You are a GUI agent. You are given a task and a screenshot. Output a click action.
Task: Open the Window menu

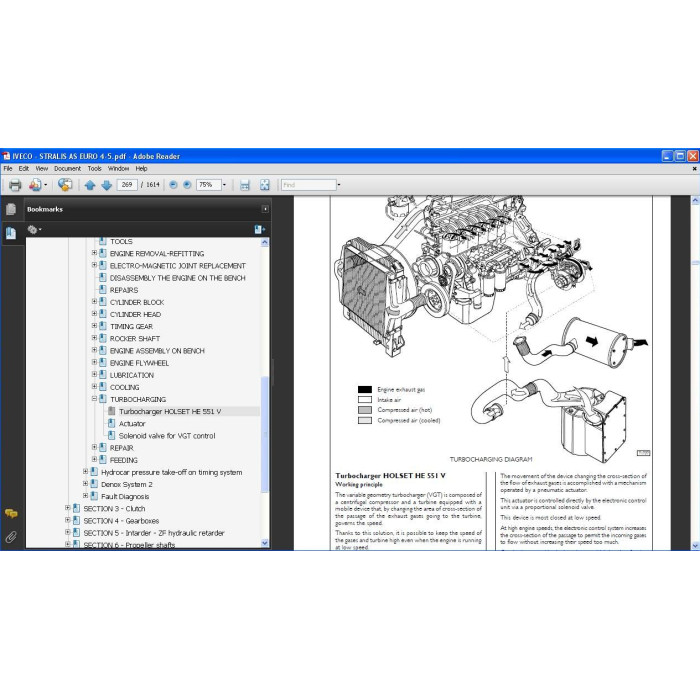pyautogui.click(x=118, y=169)
